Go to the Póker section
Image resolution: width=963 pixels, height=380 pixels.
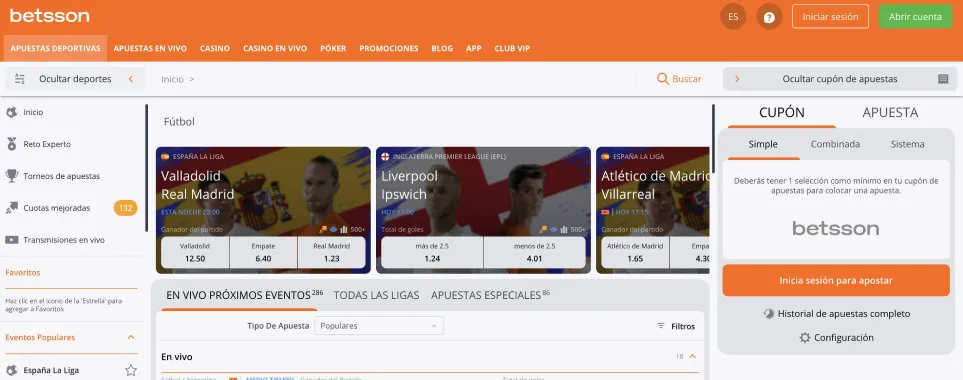point(333,48)
